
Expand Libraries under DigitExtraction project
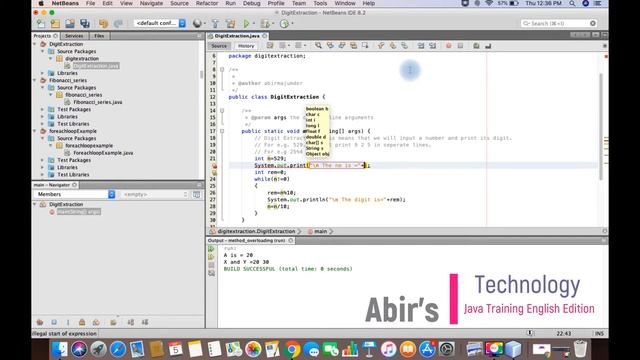(42, 73)
